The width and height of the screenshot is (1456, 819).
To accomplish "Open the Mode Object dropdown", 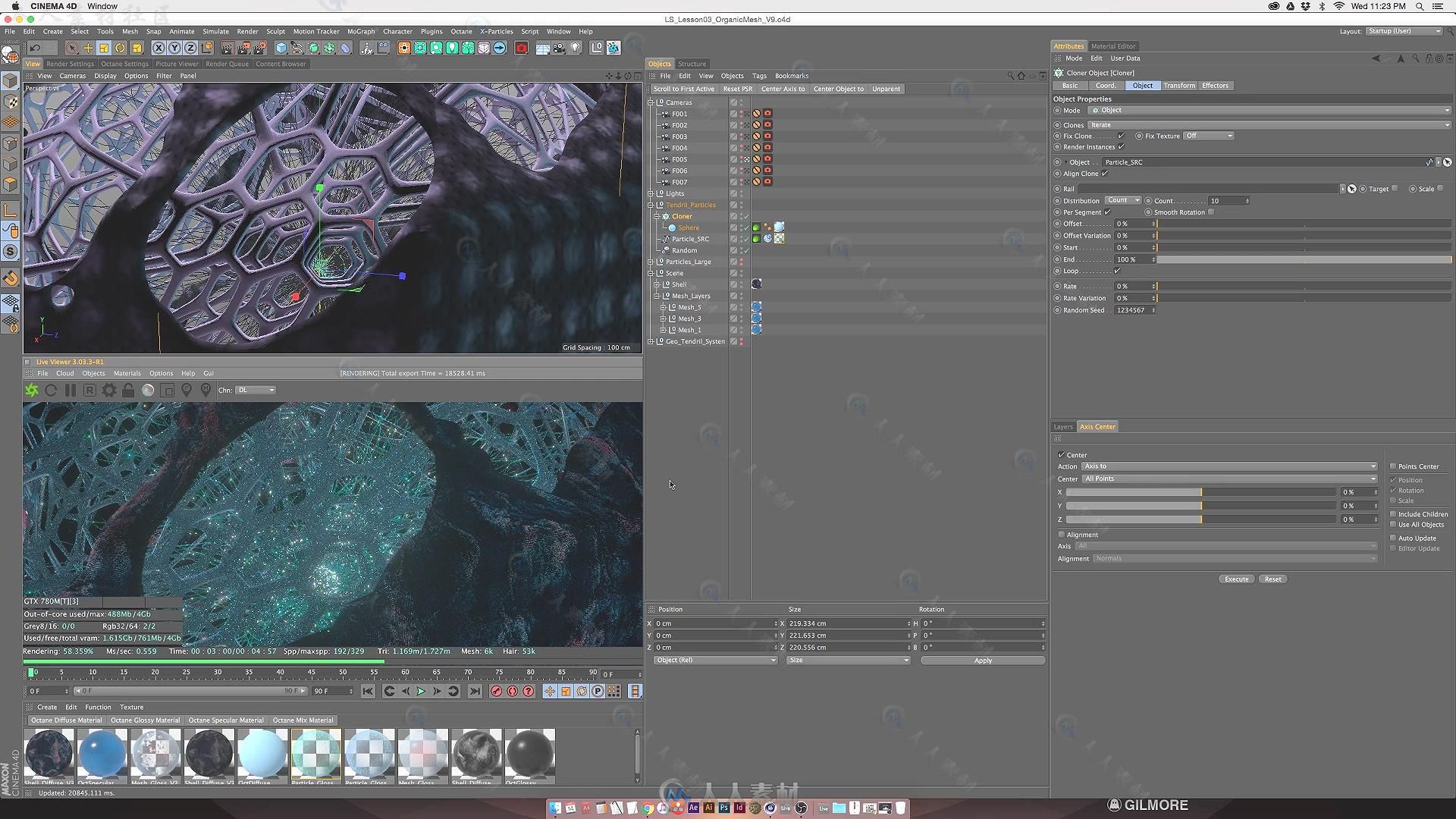I will coord(1270,110).
